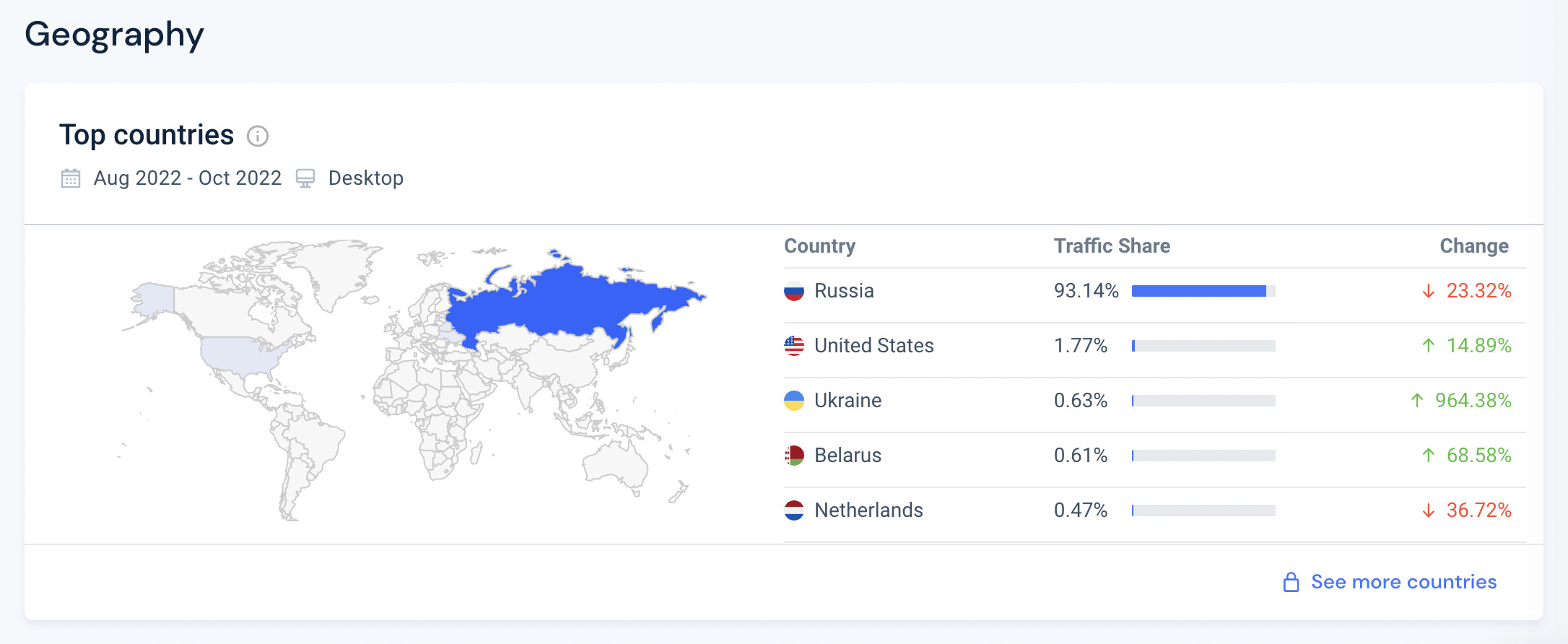The width and height of the screenshot is (1568, 644).
Task: Click the lock icon near See more countries
Action: click(1291, 582)
